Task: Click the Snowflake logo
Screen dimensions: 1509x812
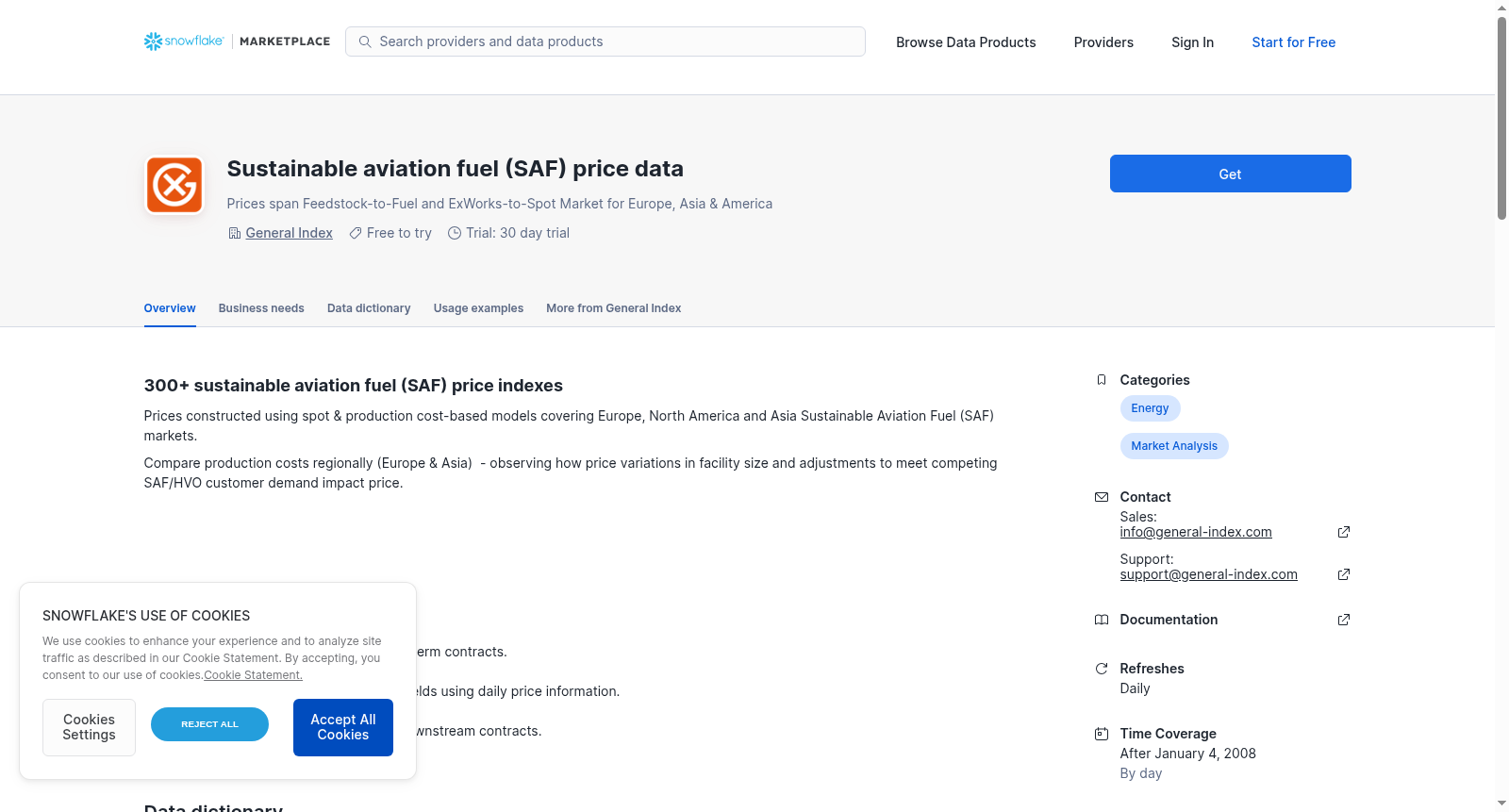Action: pyautogui.click(x=184, y=41)
